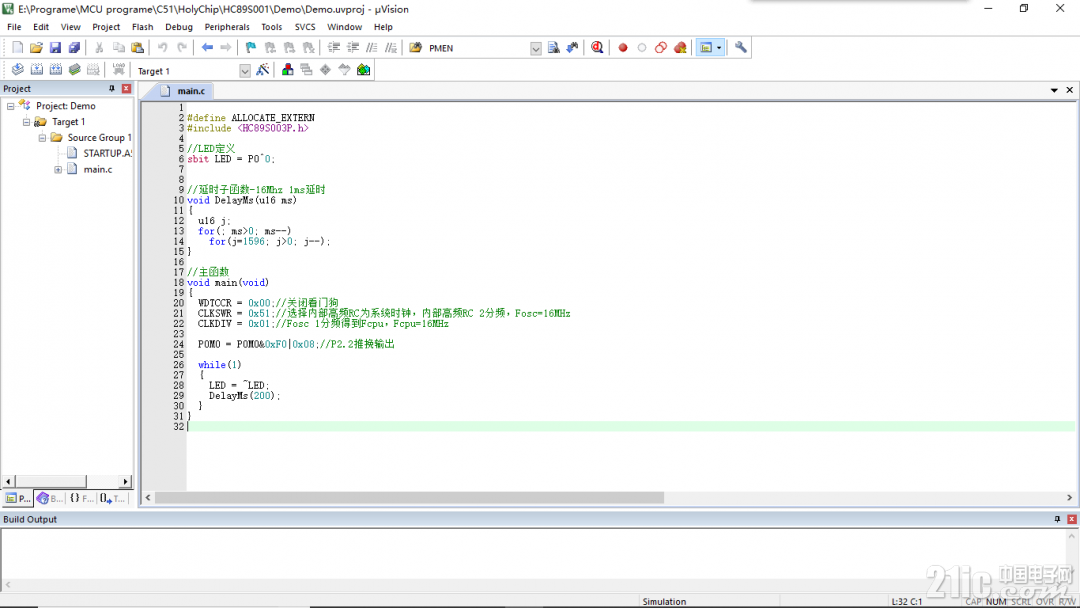
Task: Open the editor tab list dropdown arrow
Action: 1054,90
